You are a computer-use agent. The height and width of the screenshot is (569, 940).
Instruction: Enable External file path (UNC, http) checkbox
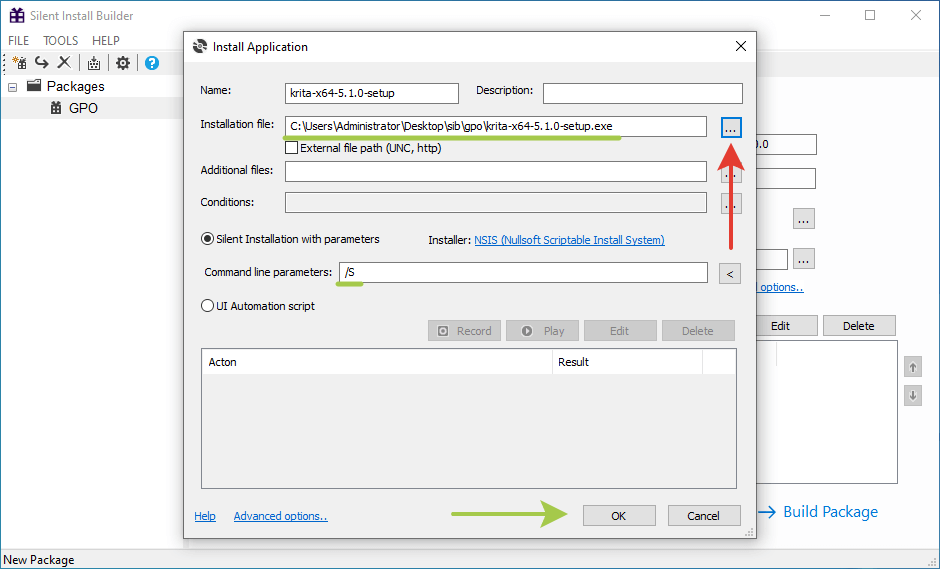pyautogui.click(x=291, y=147)
